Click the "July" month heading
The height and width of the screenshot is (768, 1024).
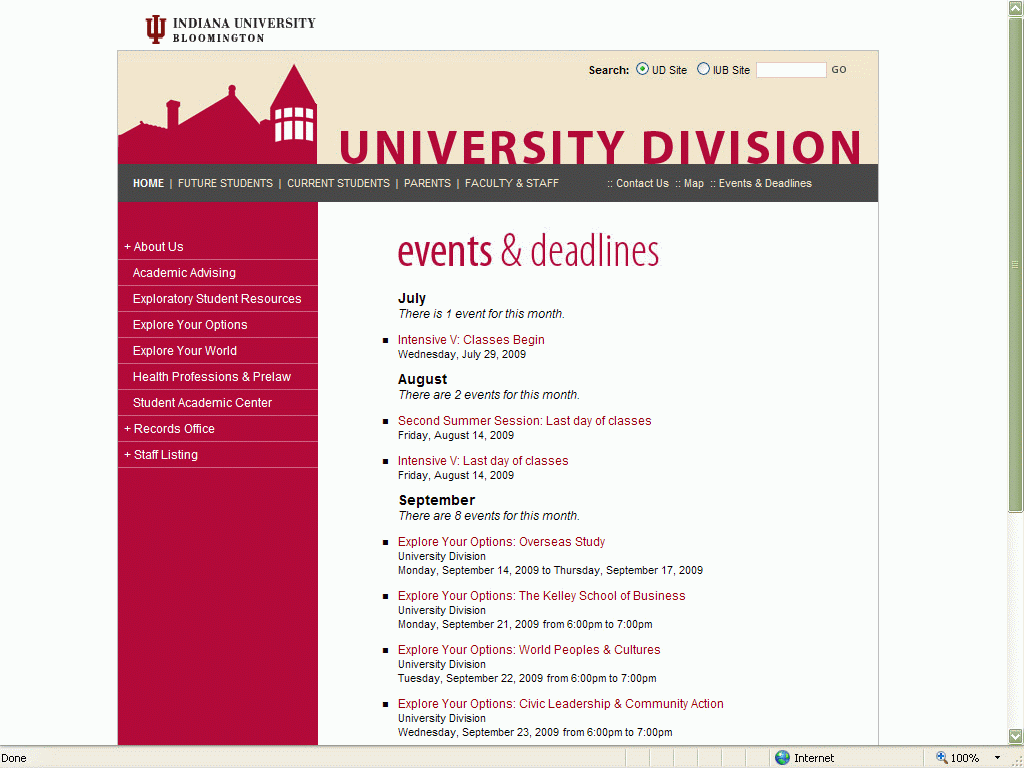point(411,298)
